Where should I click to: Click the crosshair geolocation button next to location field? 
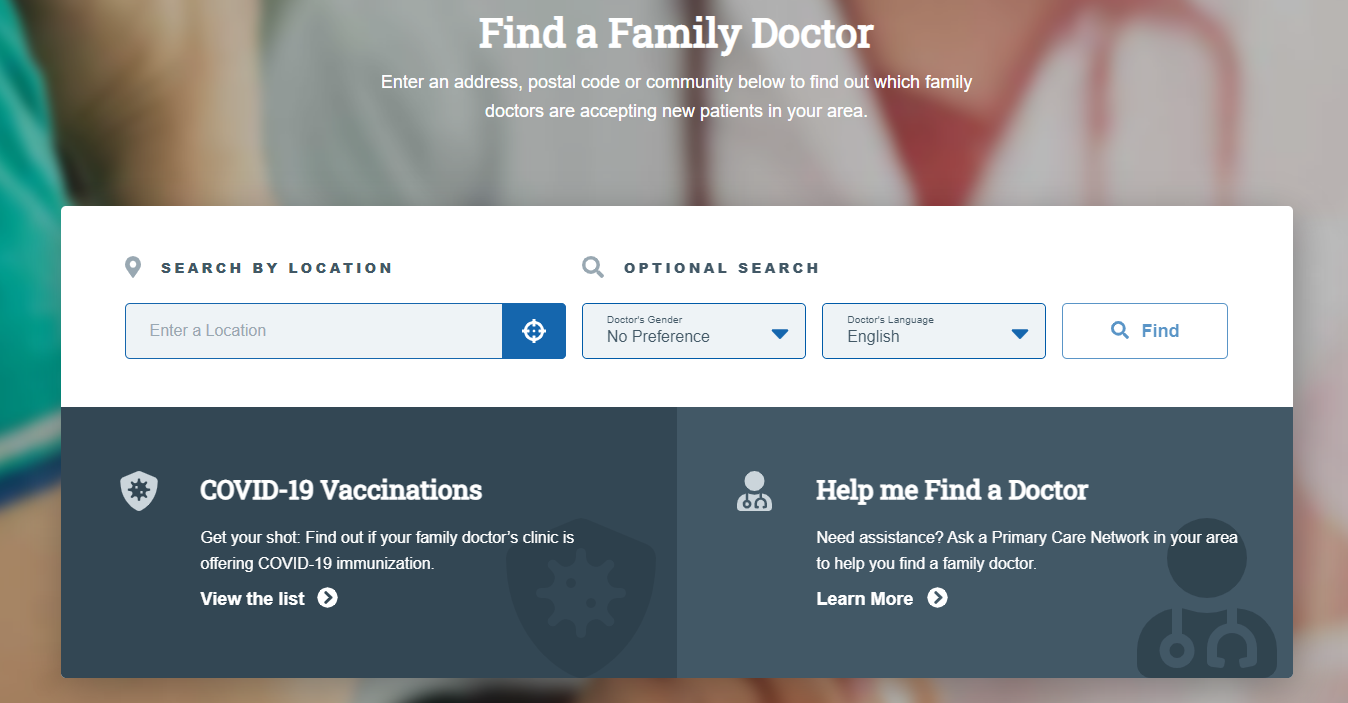534,330
